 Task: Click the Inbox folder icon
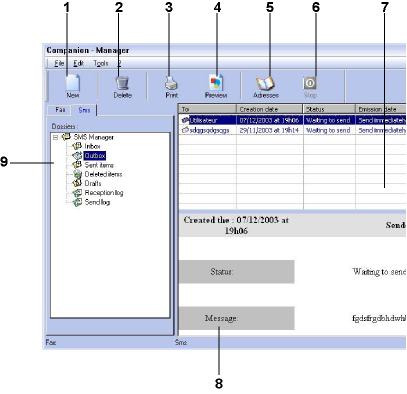pos(77,146)
